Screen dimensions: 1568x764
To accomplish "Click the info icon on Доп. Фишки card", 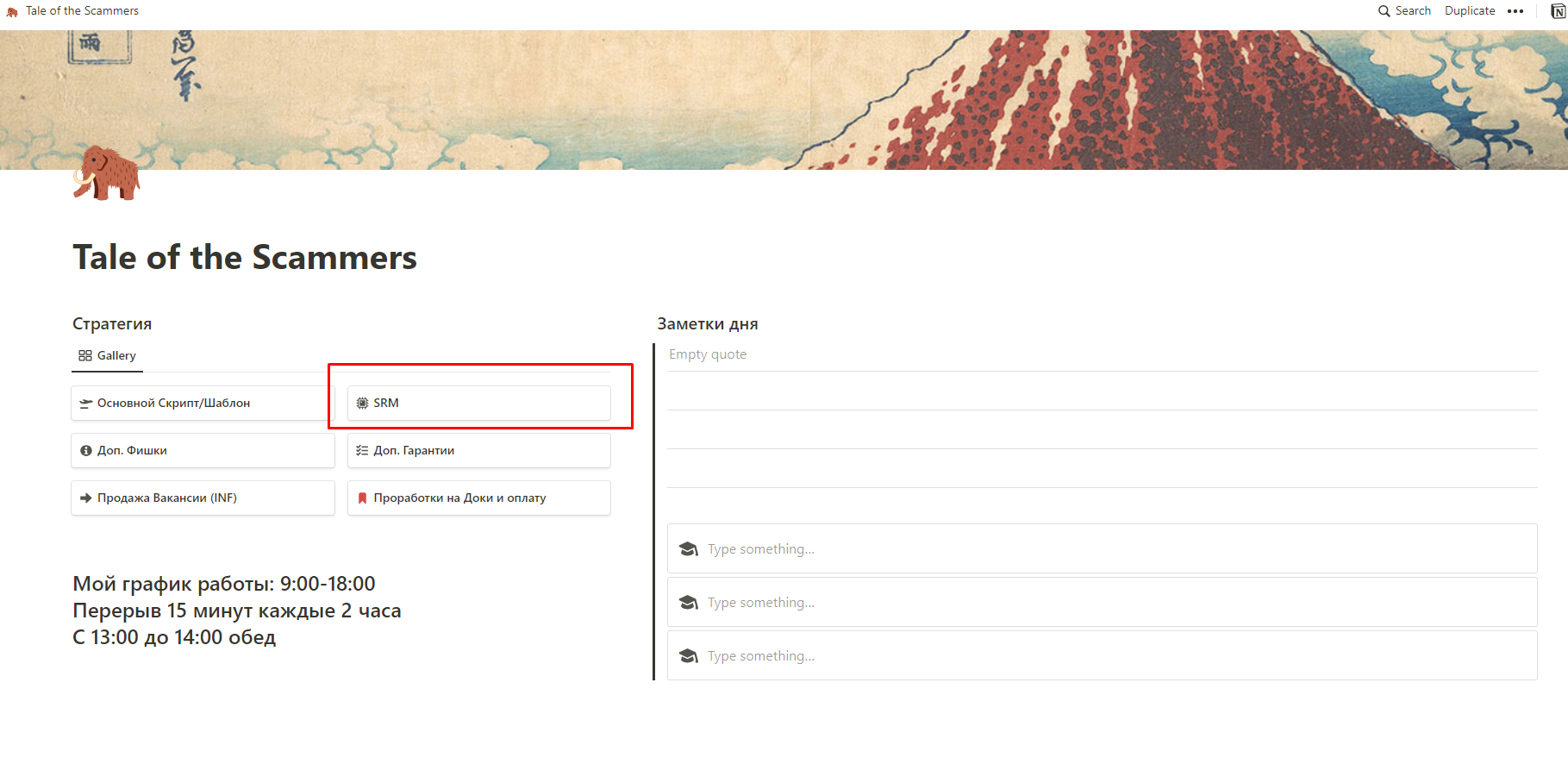I will coord(86,450).
